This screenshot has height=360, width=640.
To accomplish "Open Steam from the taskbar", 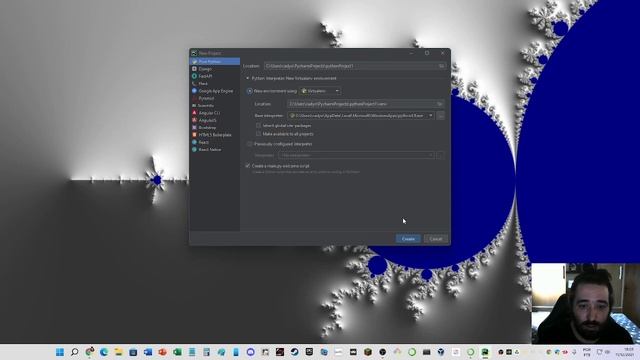I will 294,352.
